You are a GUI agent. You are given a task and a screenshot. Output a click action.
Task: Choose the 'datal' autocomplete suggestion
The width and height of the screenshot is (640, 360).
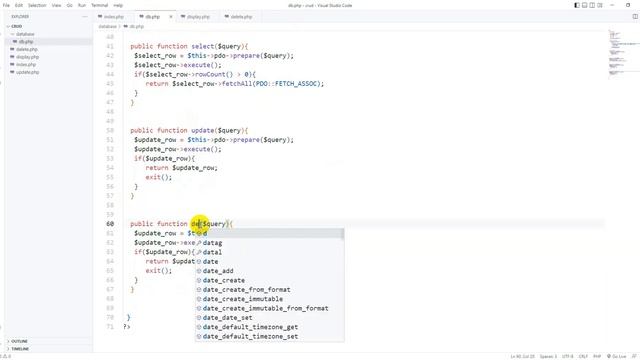[269, 252]
